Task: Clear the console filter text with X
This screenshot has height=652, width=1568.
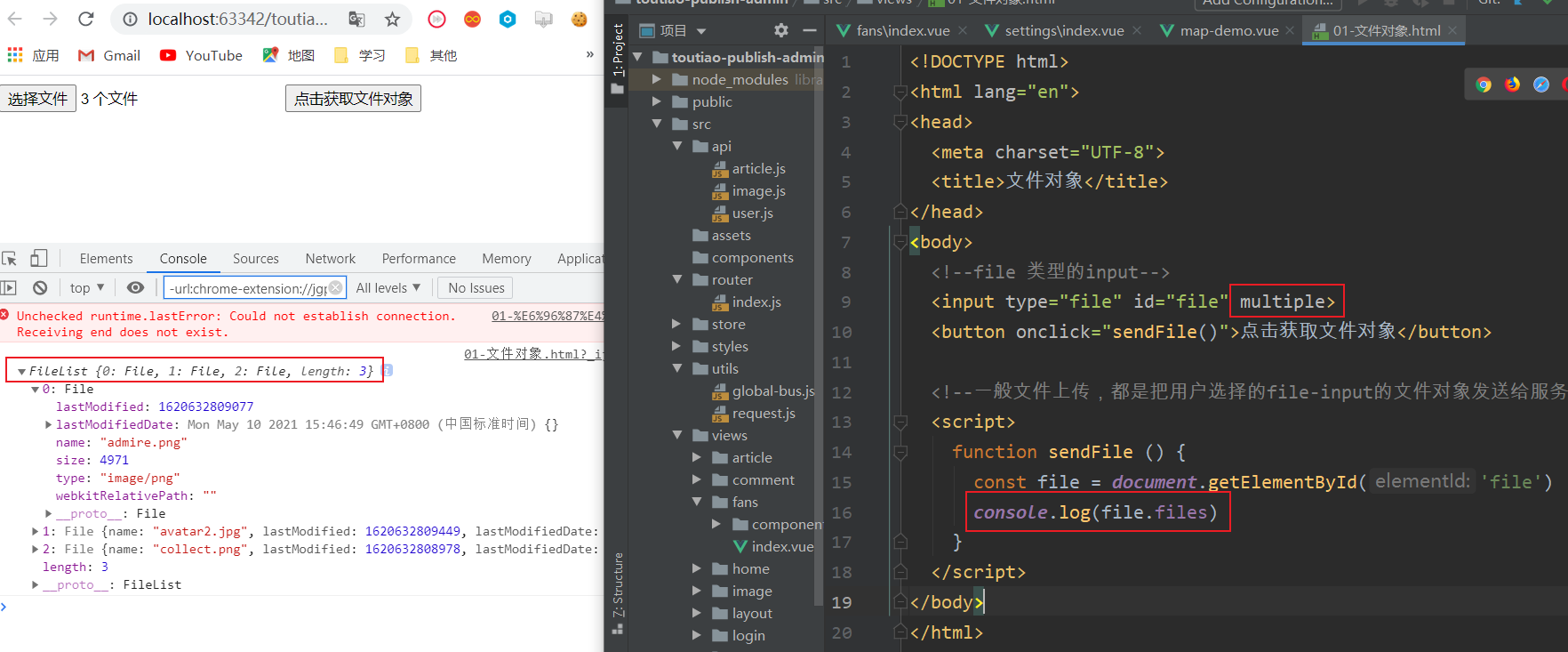Action: click(335, 287)
